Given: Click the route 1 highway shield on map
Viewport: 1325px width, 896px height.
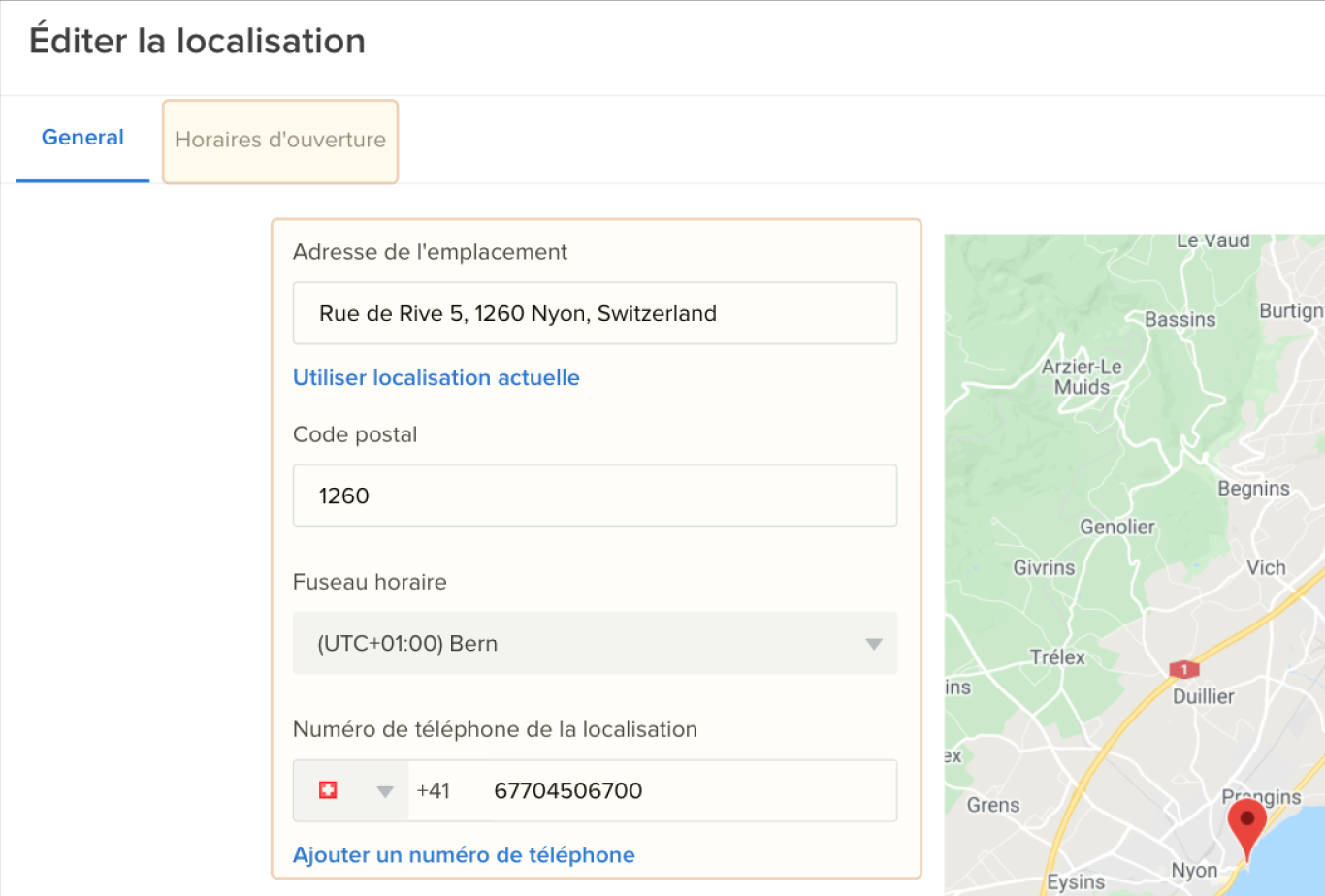Looking at the screenshot, I should (1183, 669).
